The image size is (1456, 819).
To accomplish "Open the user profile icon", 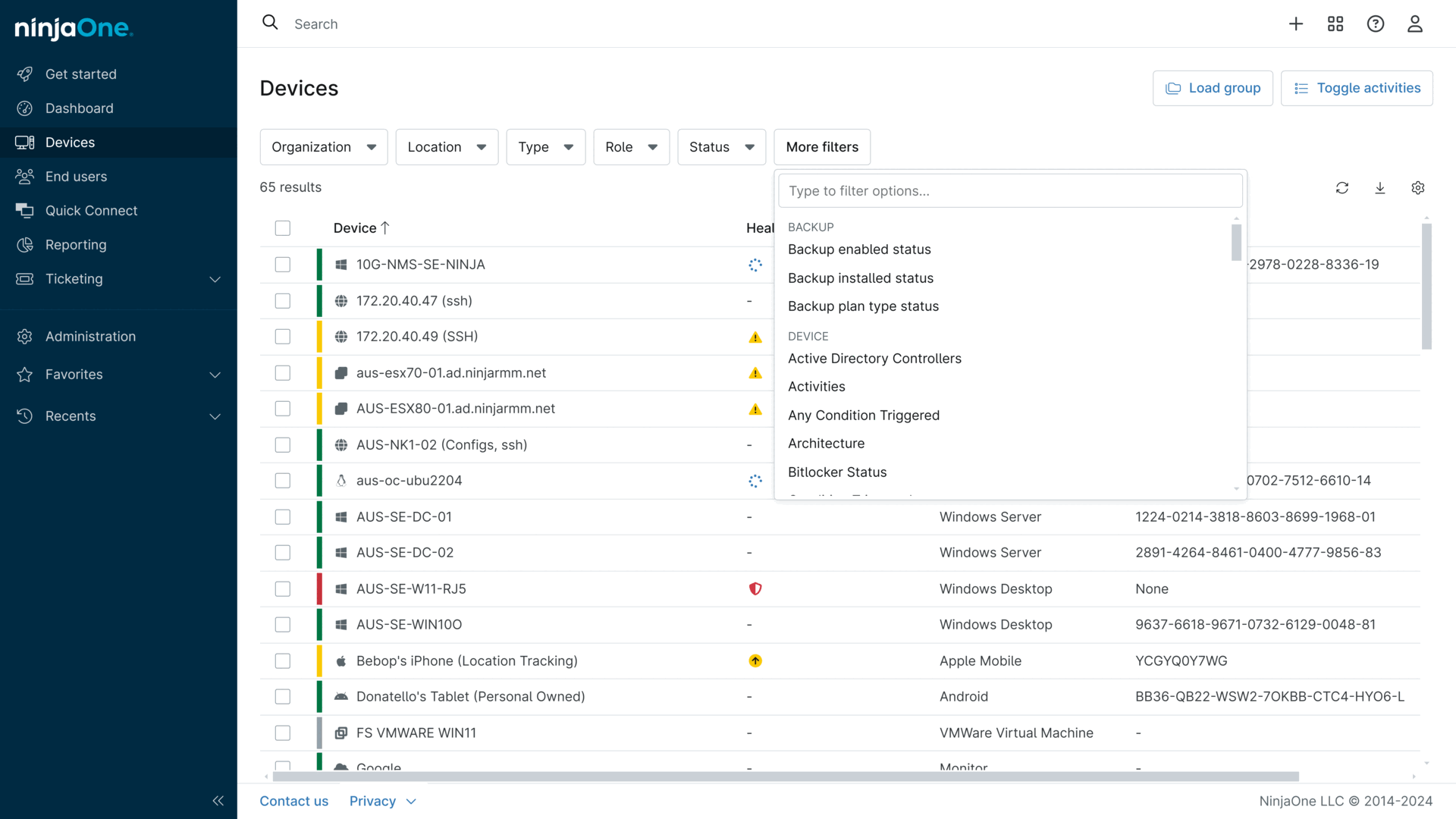I will pos(1415,24).
